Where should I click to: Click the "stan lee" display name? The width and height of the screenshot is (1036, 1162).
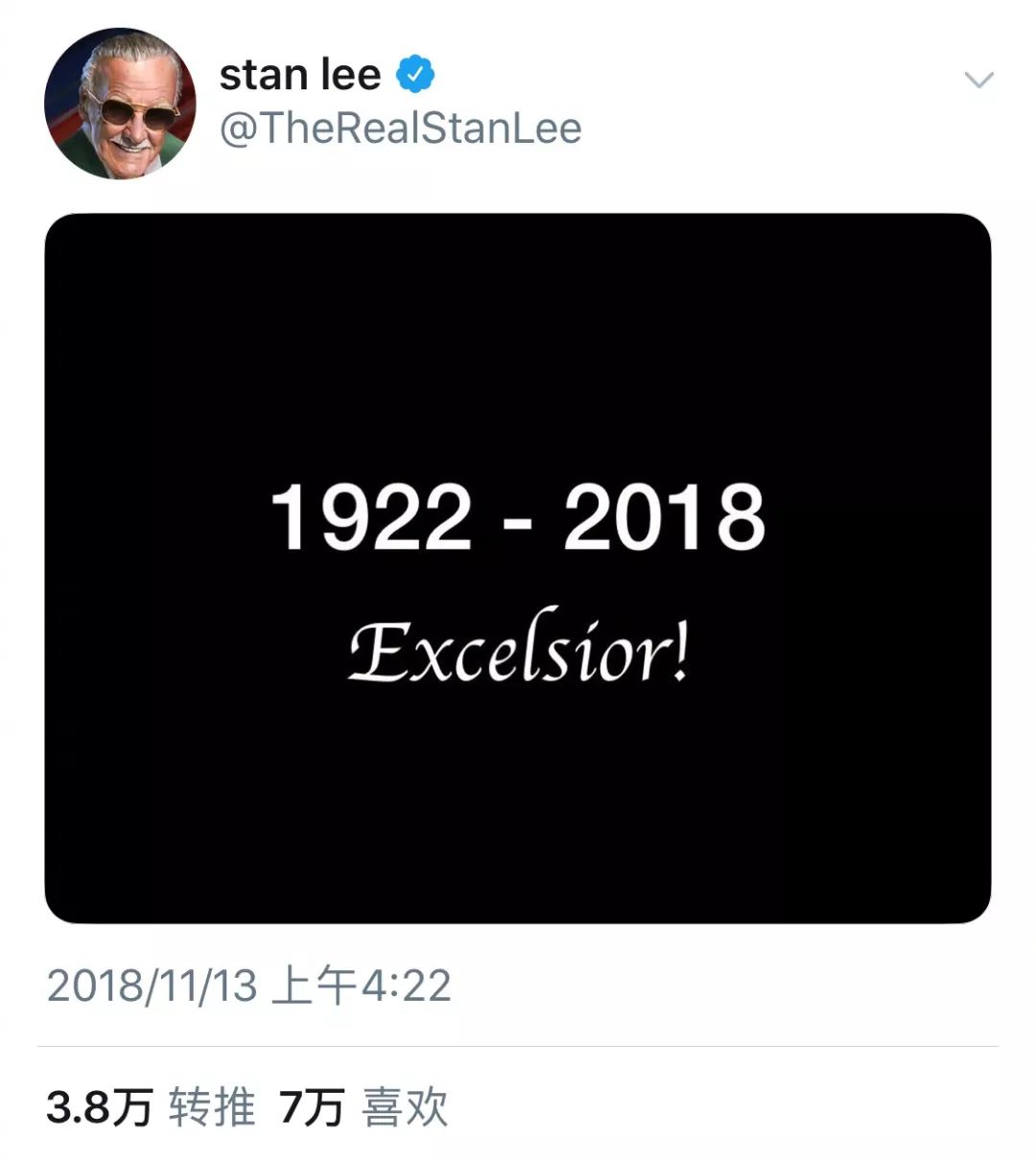tap(299, 75)
